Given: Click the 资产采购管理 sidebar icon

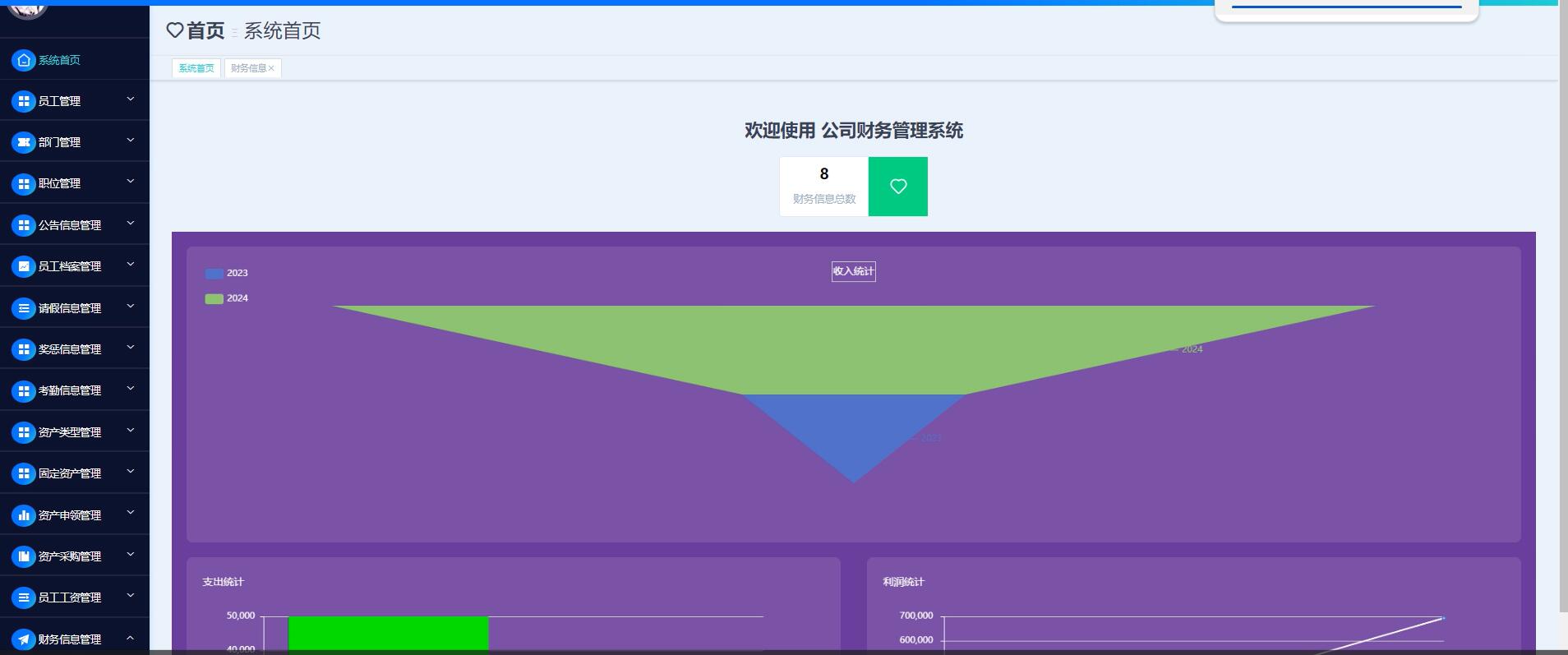Looking at the screenshot, I should click(x=24, y=556).
